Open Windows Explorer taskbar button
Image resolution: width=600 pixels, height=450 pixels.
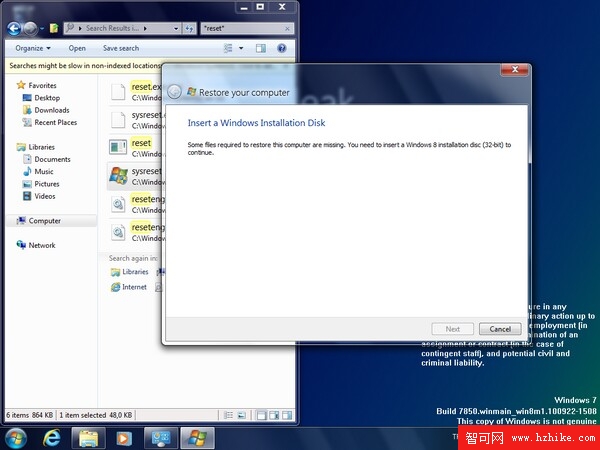88,439
